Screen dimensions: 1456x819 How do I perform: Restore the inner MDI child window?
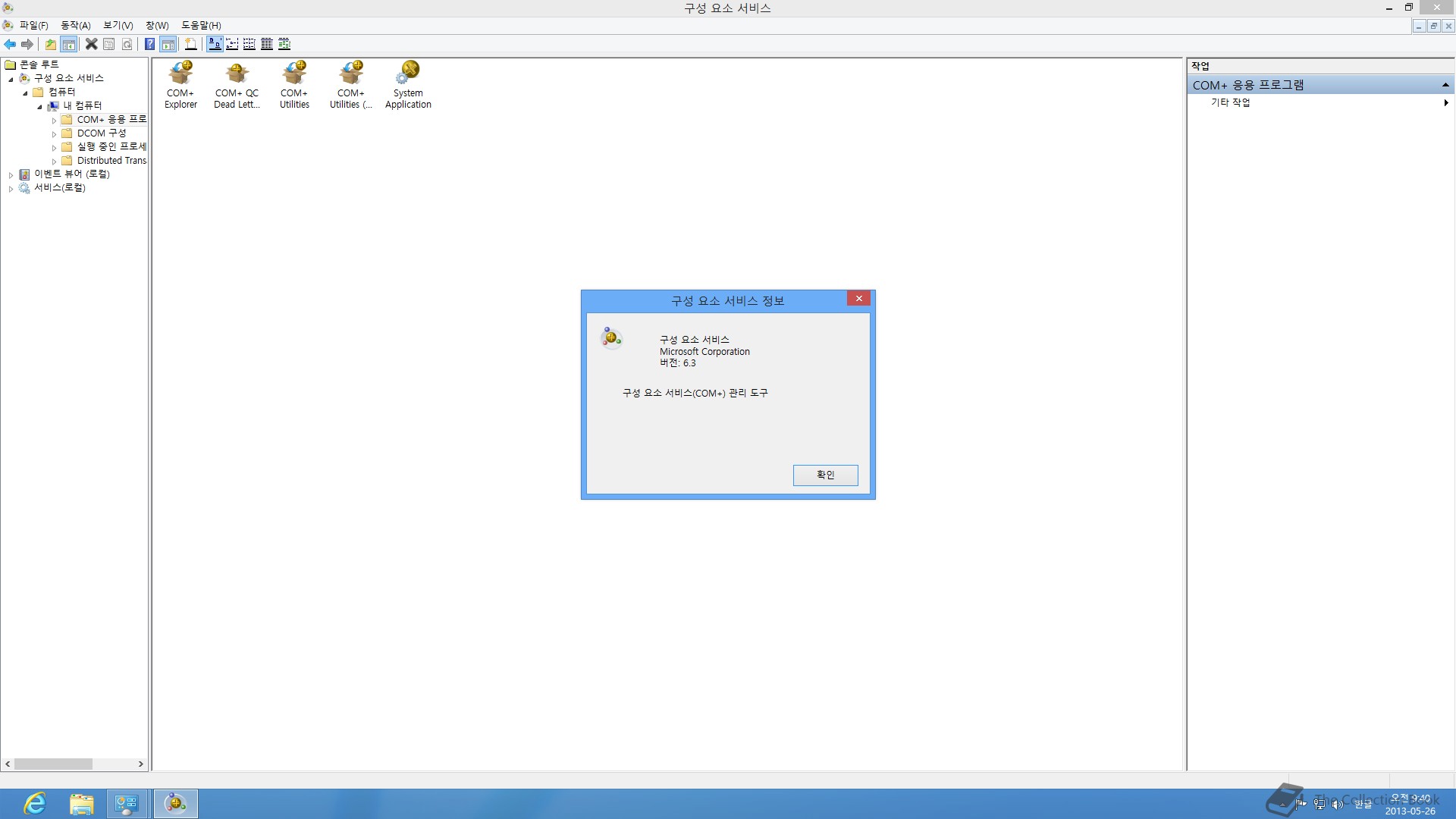(1433, 26)
